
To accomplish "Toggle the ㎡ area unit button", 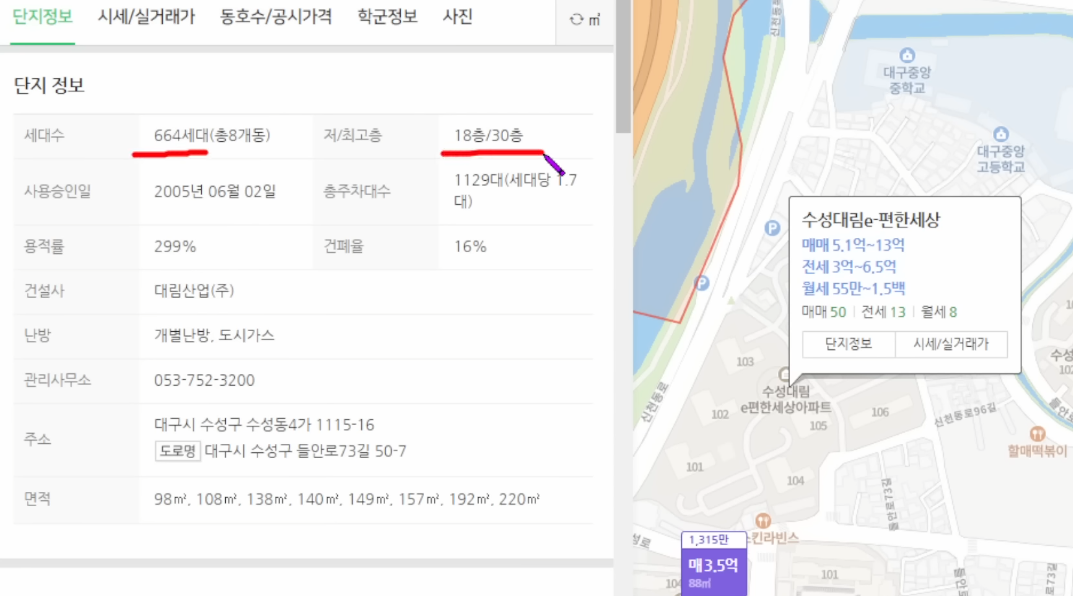I will coord(585,20).
